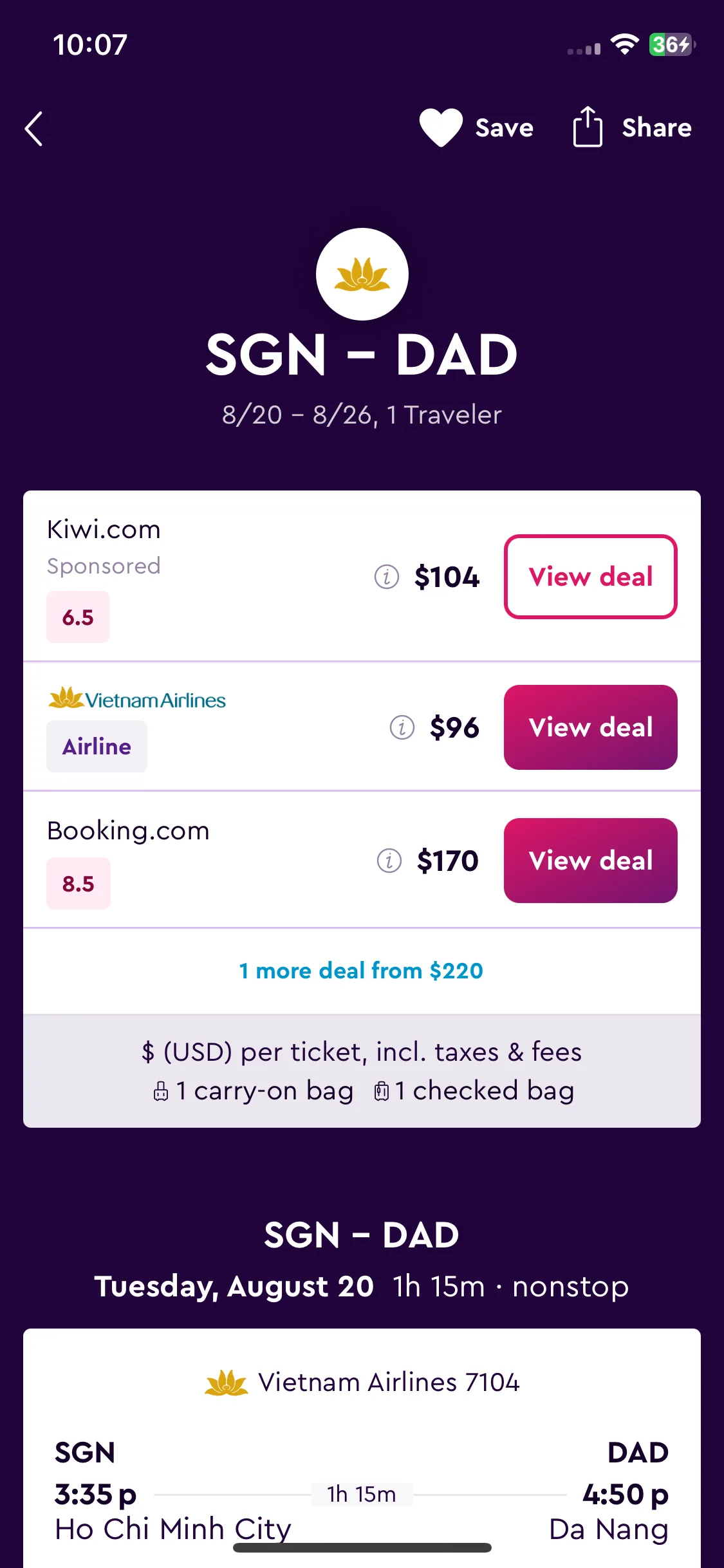Tap the heart Save icon
The image size is (724, 1568).
(441, 127)
